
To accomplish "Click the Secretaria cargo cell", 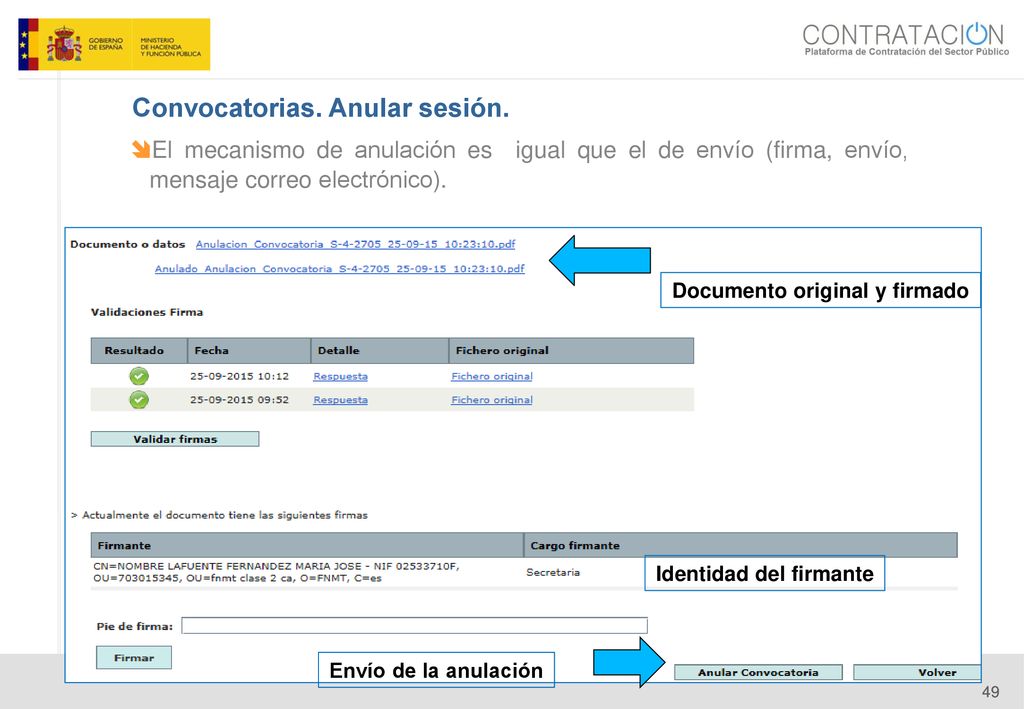I will [x=553, y=572].
